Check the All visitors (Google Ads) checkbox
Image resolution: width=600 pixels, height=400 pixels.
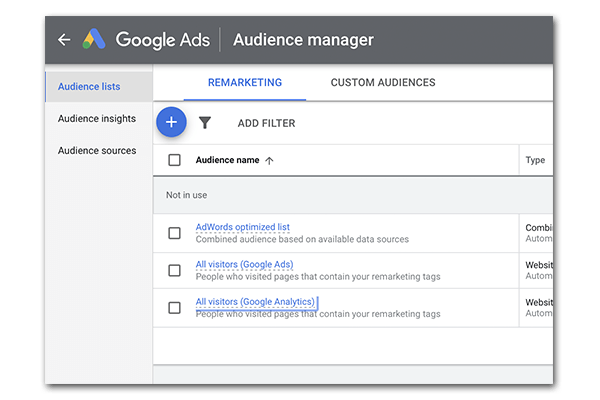(x=174, y=271)
